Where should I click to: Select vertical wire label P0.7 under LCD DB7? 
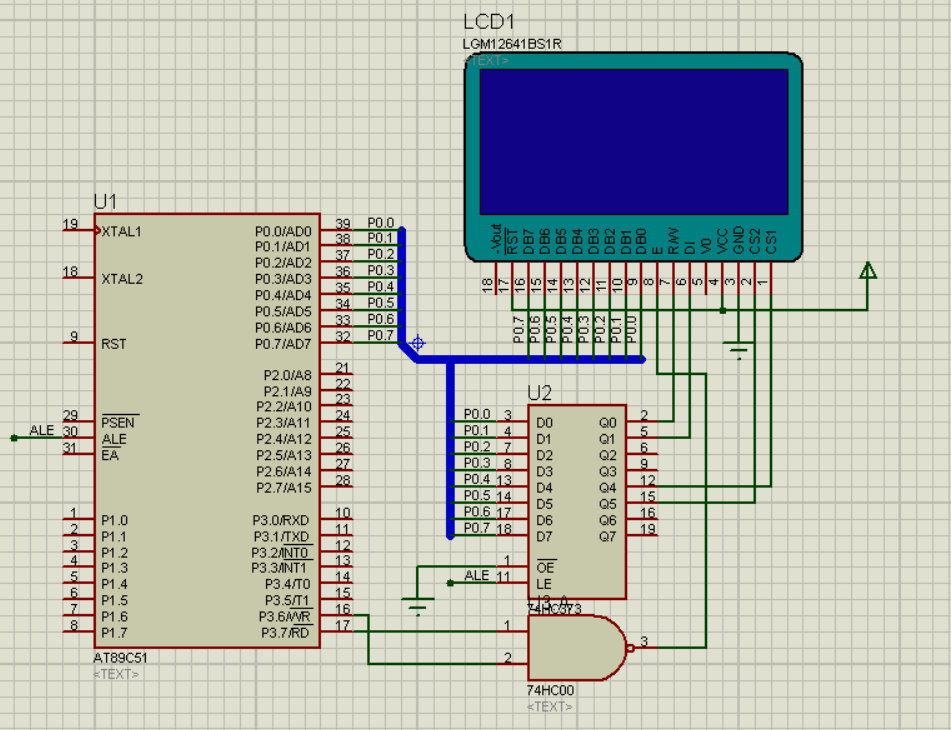click(x=519, y=329)
